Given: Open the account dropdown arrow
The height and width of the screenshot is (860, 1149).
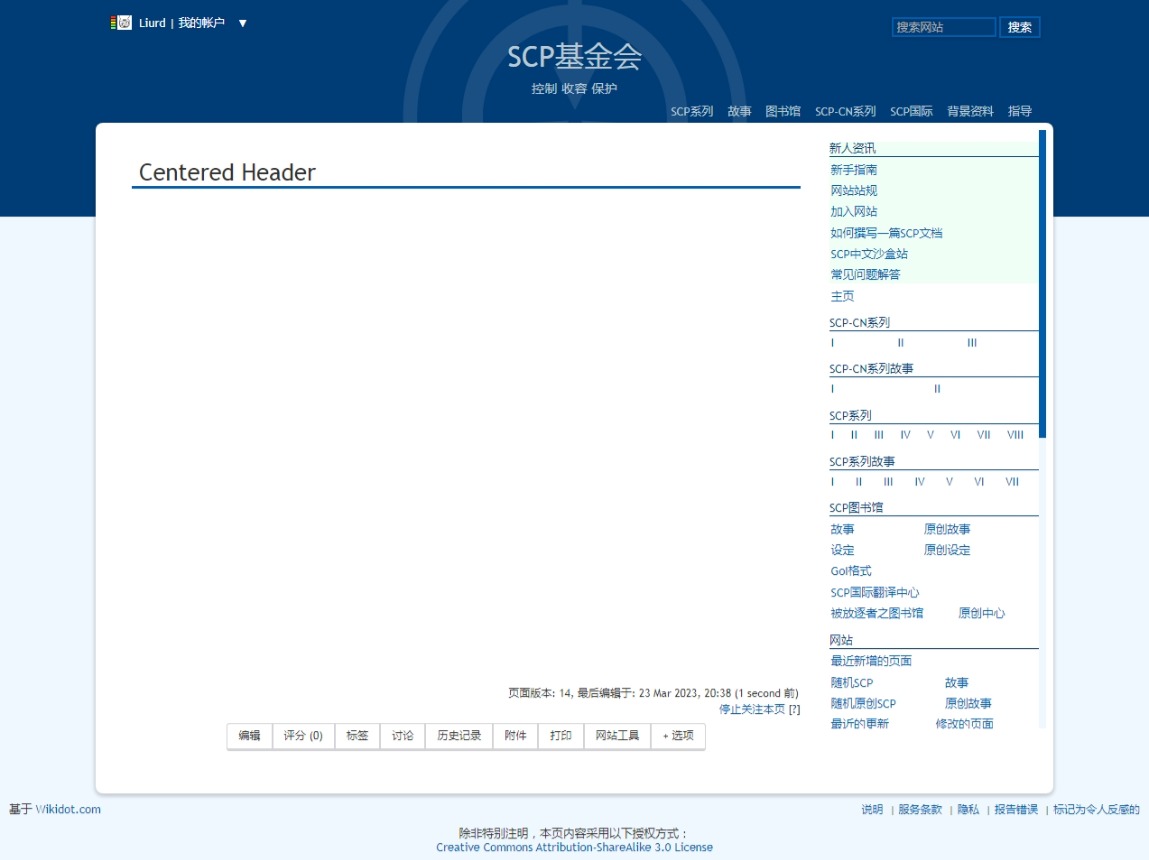Looking at the screenshot, I should click(243, 23).
